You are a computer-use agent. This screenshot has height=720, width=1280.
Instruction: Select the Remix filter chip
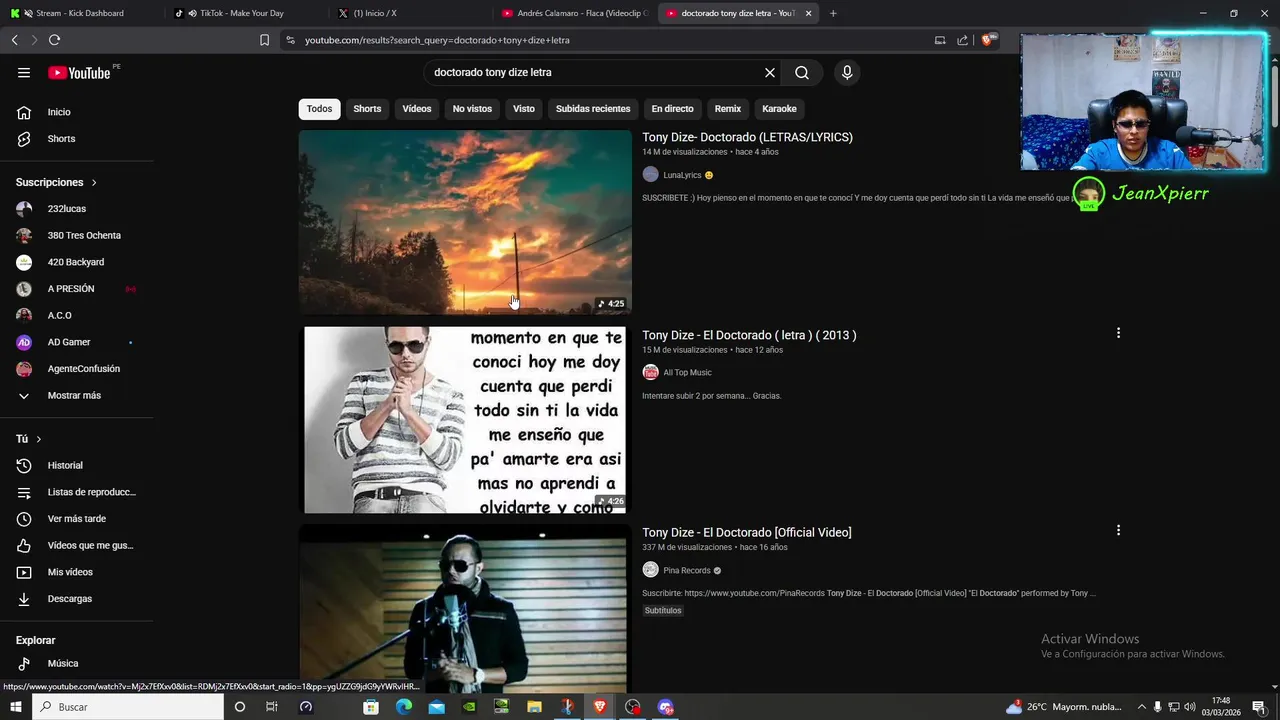728,109
